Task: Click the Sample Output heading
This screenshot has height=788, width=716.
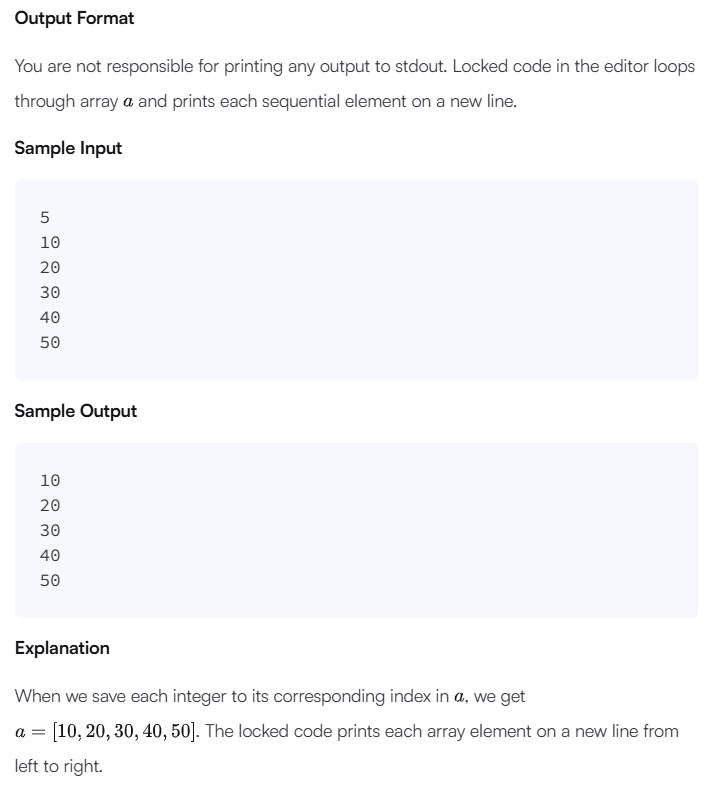Action: point(76,411)
